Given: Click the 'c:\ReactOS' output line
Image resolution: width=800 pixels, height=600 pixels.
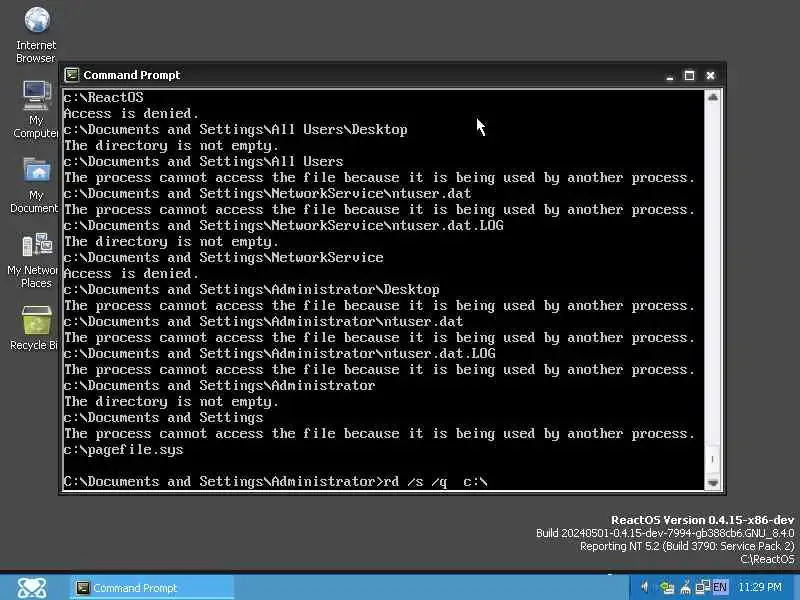Looking at the screenshot, I should 104,97.
